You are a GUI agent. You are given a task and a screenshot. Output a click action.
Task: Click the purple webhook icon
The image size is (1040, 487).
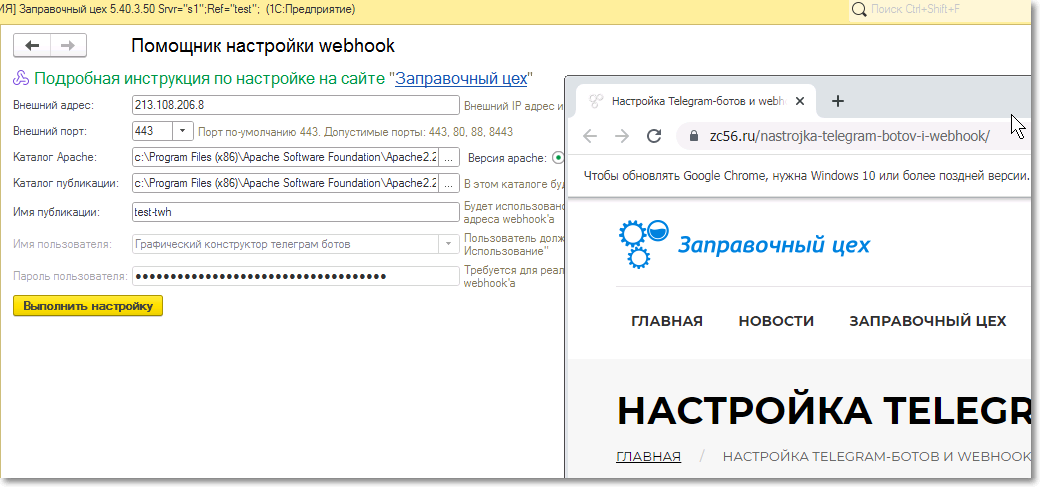coord(21,79)
